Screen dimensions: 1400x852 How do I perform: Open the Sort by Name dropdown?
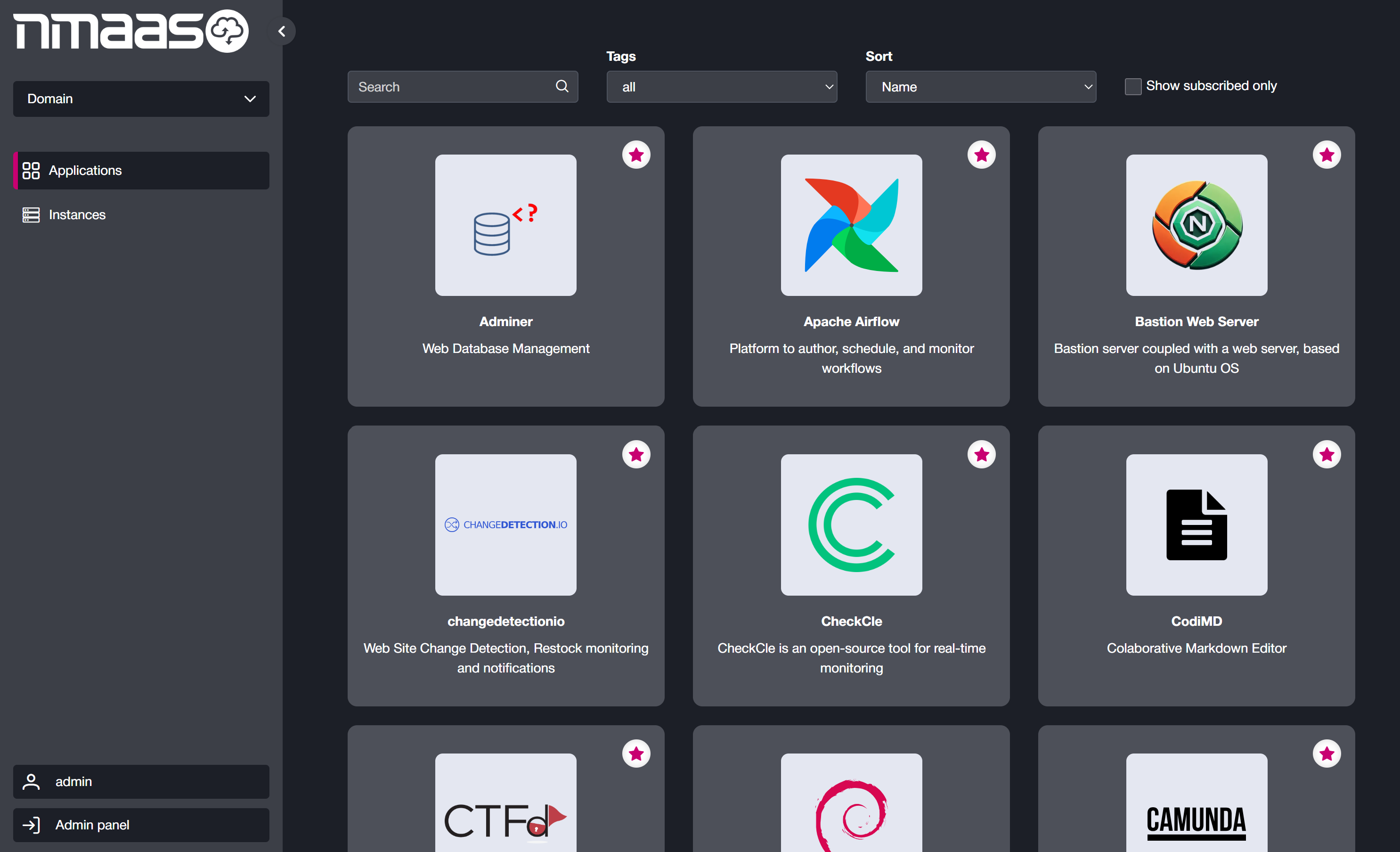[x=980, y=87]
